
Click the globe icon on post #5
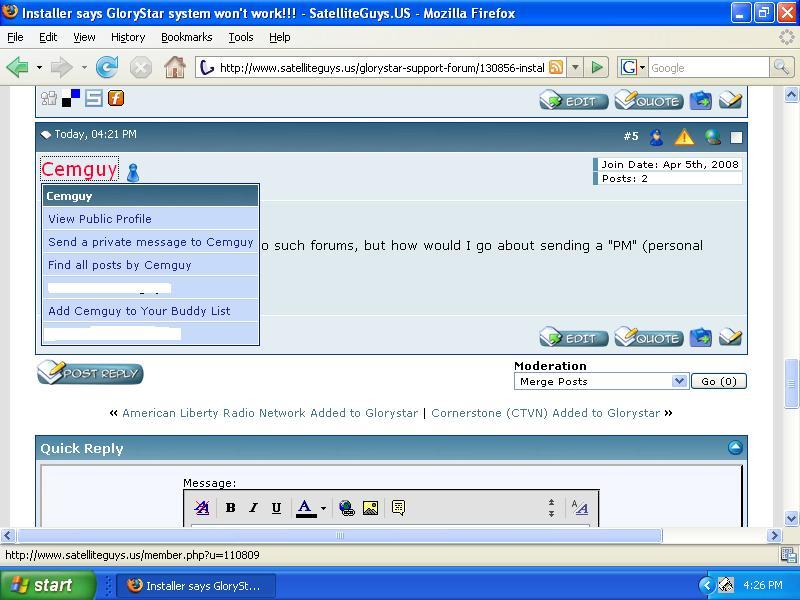pos(713,137)
